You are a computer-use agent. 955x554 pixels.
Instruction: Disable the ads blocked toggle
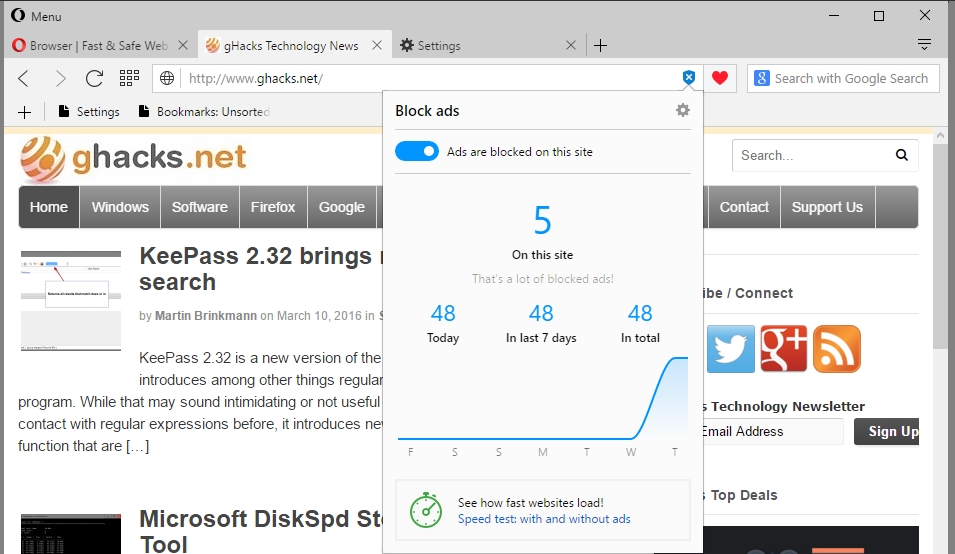pyautogui.click(x=417, y=152)
